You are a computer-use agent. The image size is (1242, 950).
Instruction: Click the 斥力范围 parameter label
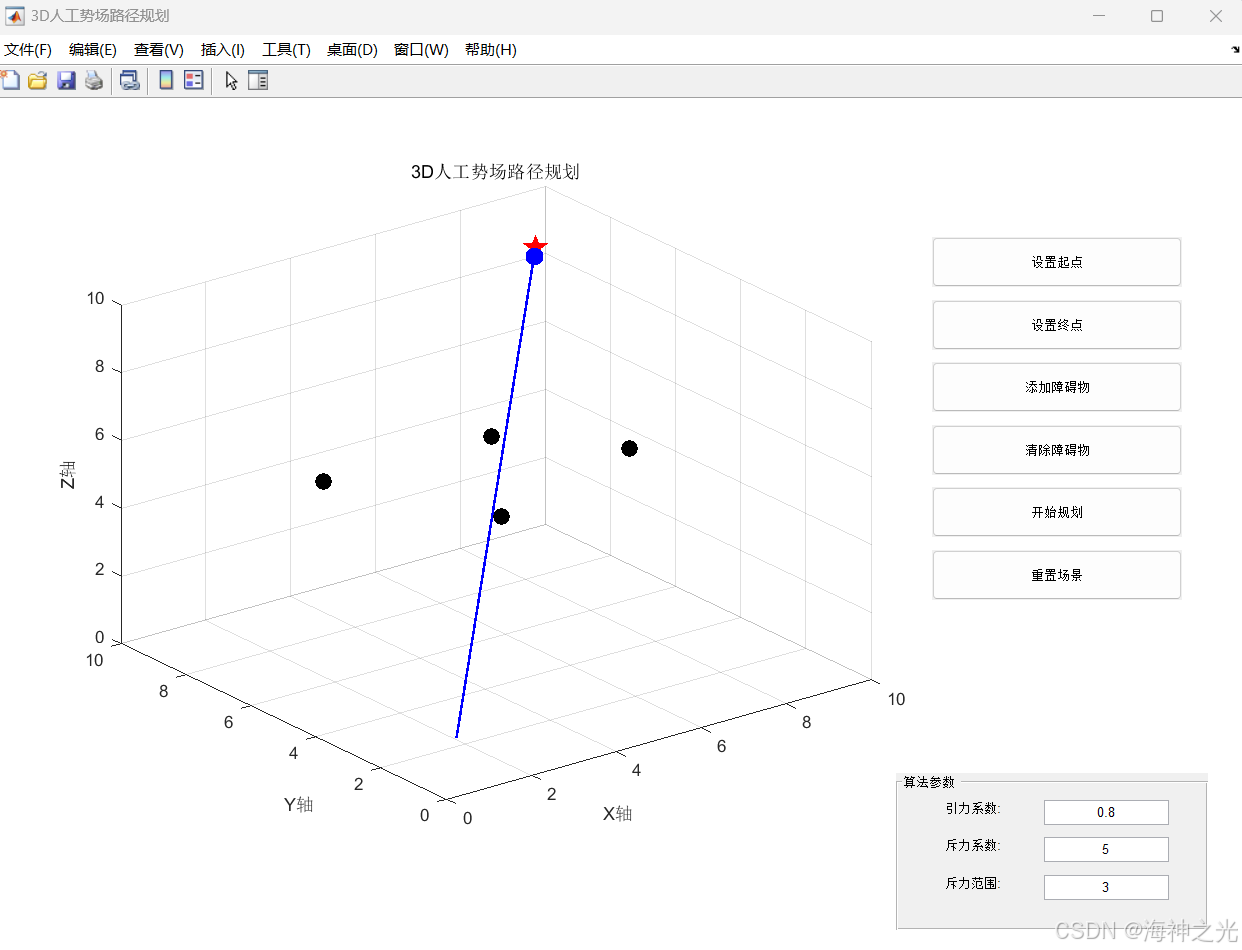pos(973,883)
